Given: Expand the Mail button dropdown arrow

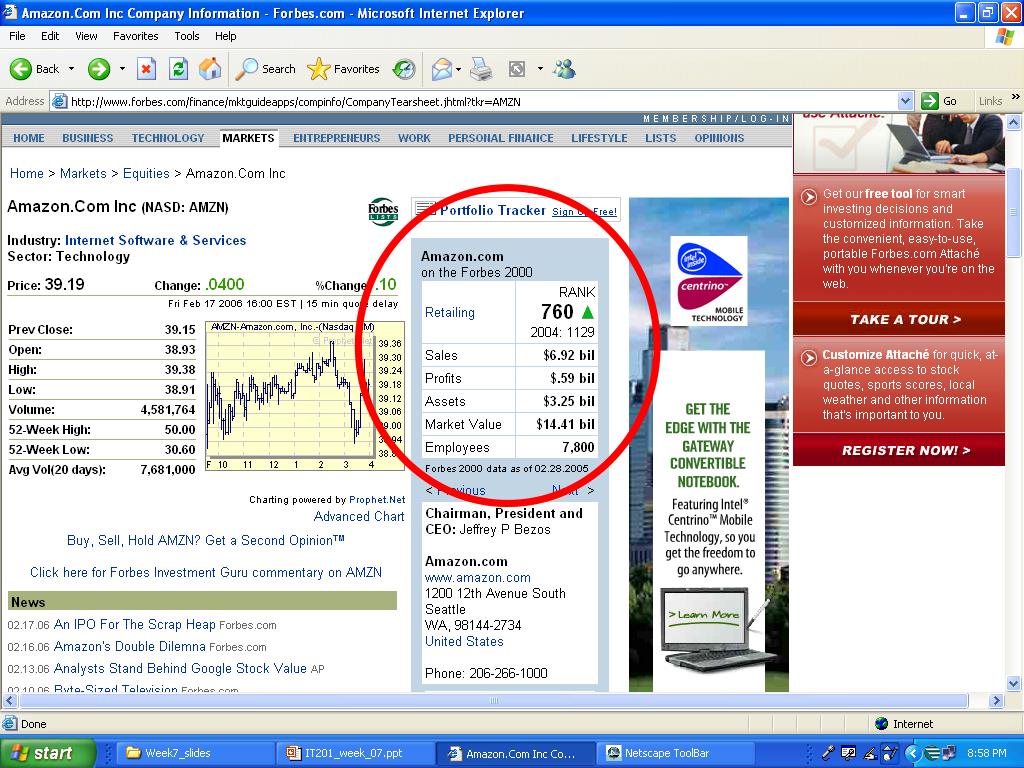Looking at the screenshot, I should (458, 69).
